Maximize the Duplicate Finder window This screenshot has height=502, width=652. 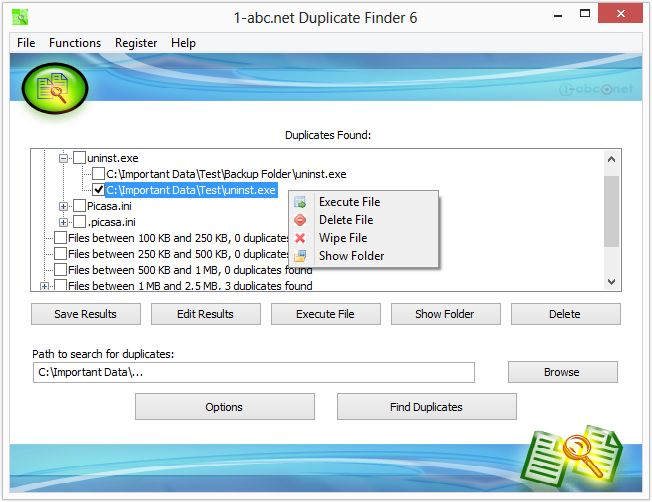pos(585,14)
